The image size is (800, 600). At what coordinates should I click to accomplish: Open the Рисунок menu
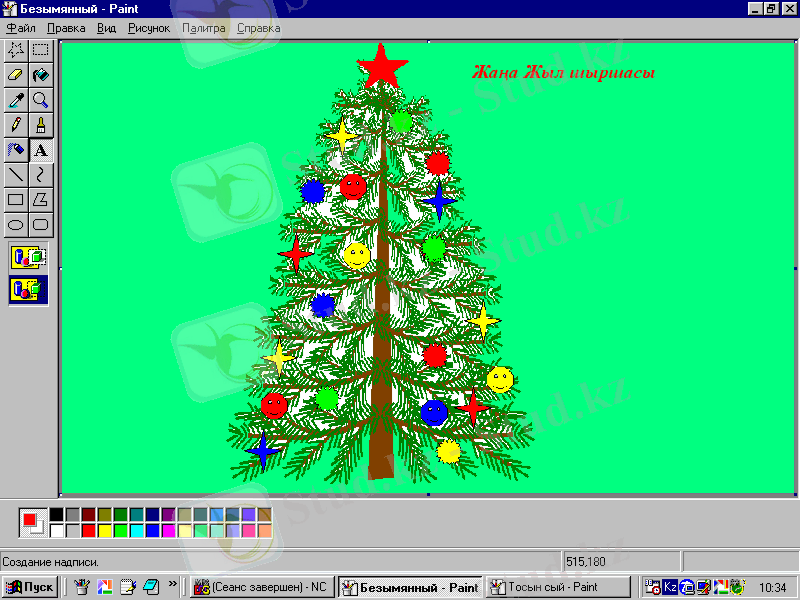coord(149,28)
